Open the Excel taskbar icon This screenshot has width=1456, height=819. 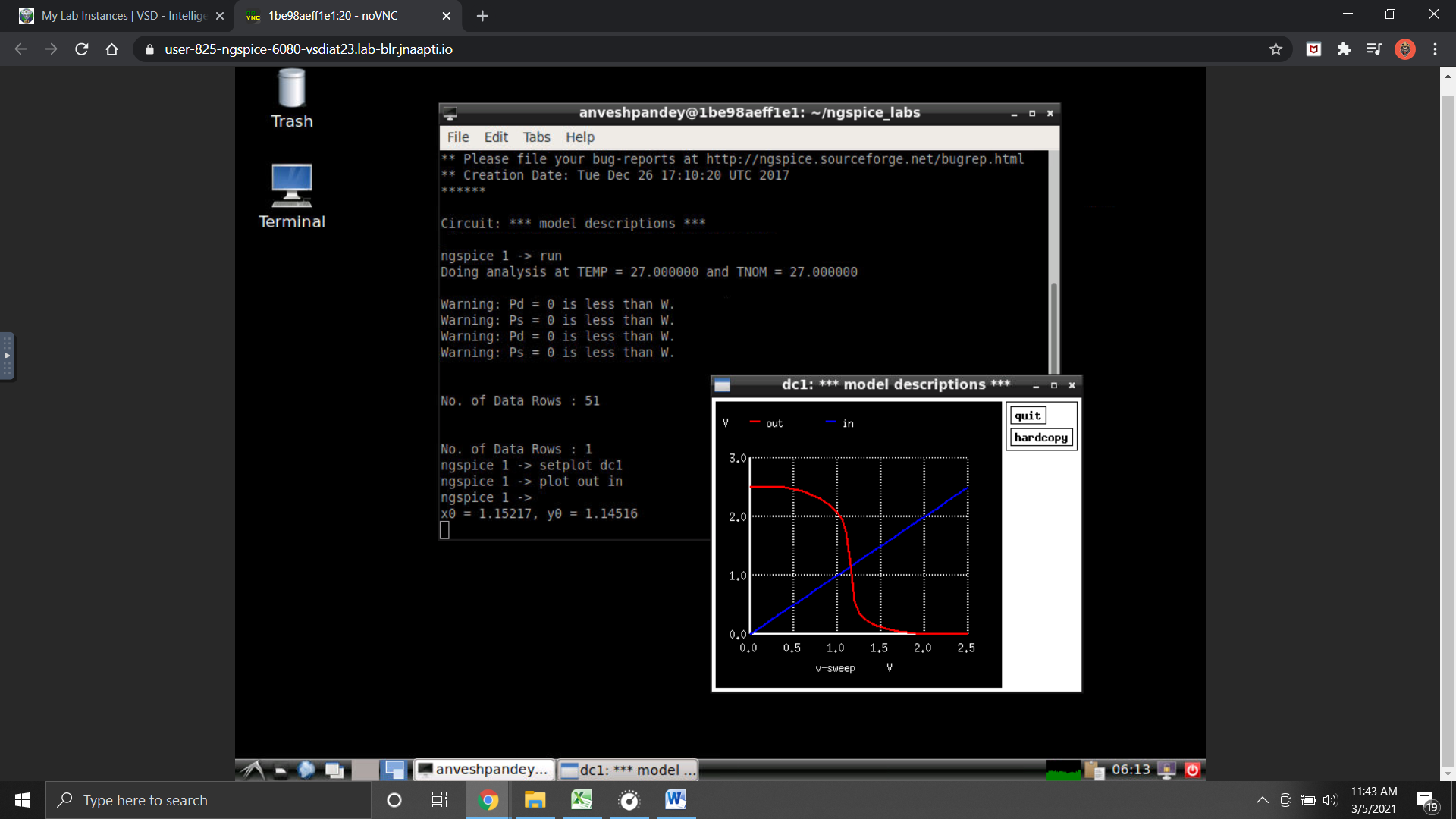(582, 799)
